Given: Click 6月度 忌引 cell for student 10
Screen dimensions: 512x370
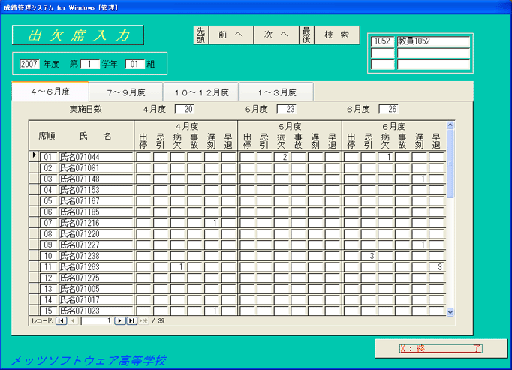Looking at the screenshot, I should coord(368,256).
